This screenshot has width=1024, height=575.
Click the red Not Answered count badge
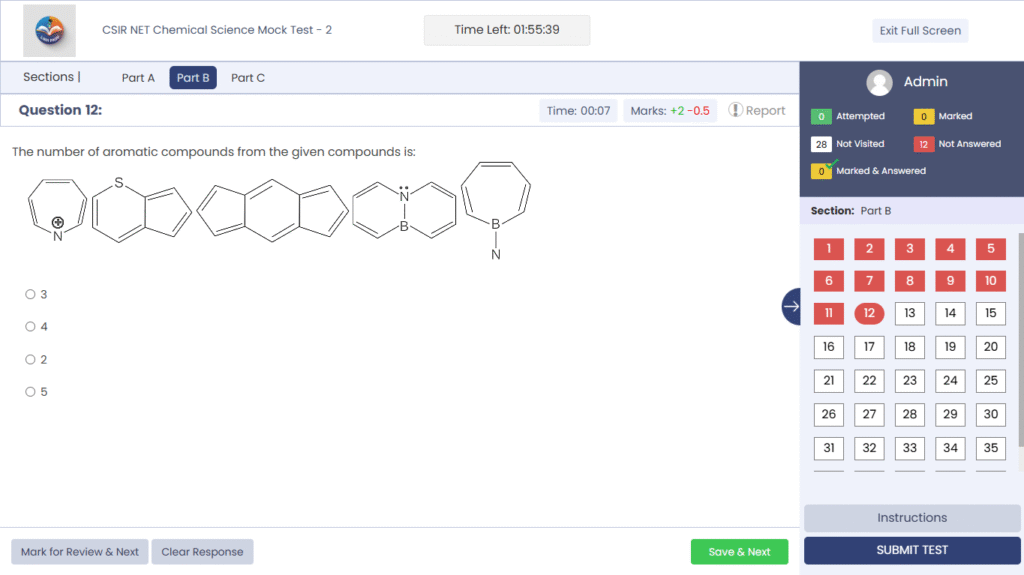(x=924, y=144)
